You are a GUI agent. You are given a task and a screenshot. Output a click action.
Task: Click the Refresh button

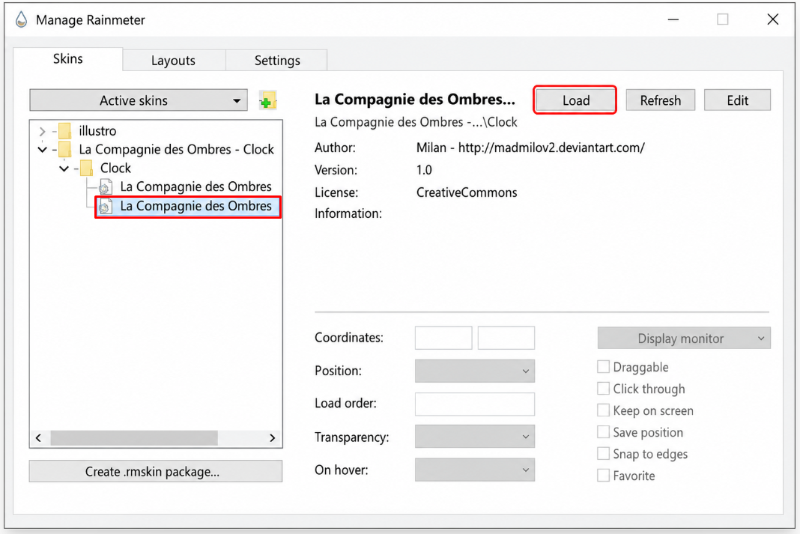pyautogui.click(x=660, y=100)
